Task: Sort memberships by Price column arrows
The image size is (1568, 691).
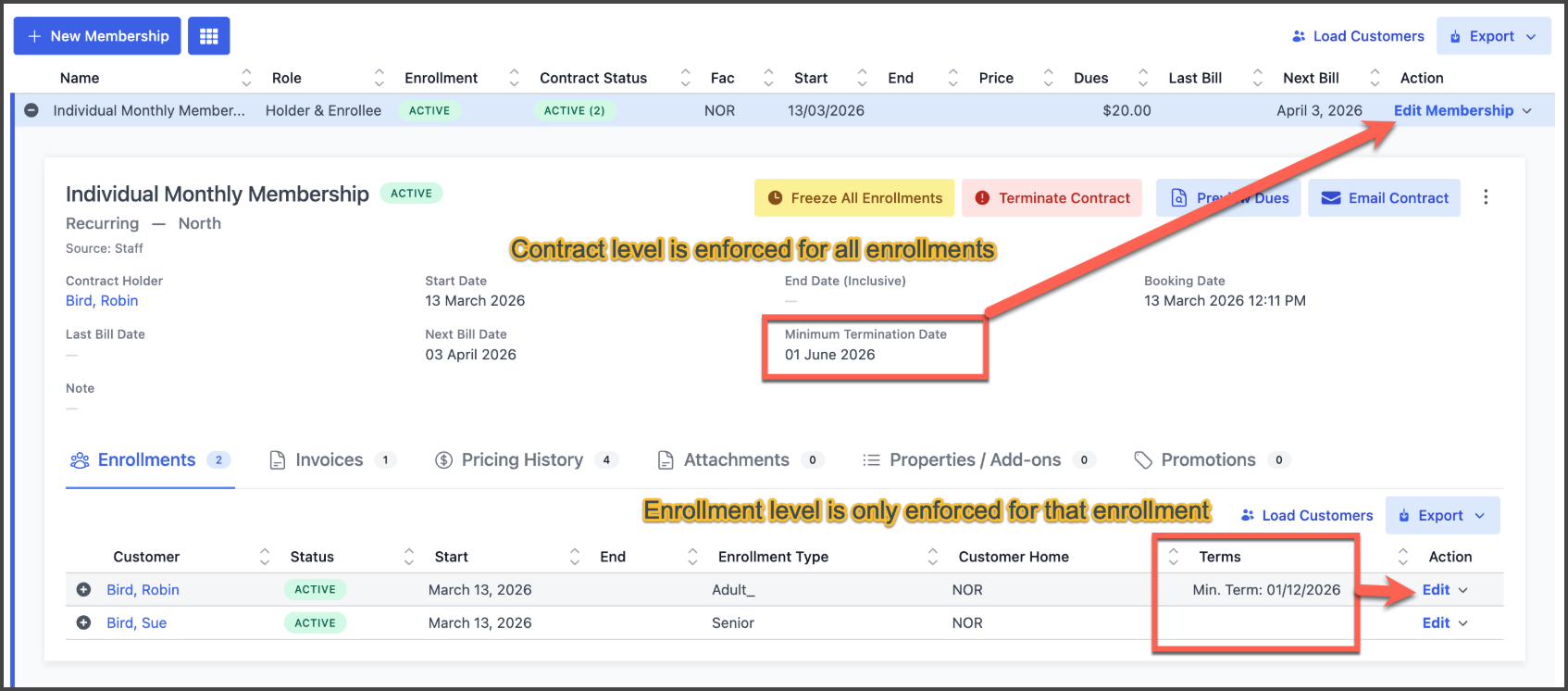Action: point(1048,78)
